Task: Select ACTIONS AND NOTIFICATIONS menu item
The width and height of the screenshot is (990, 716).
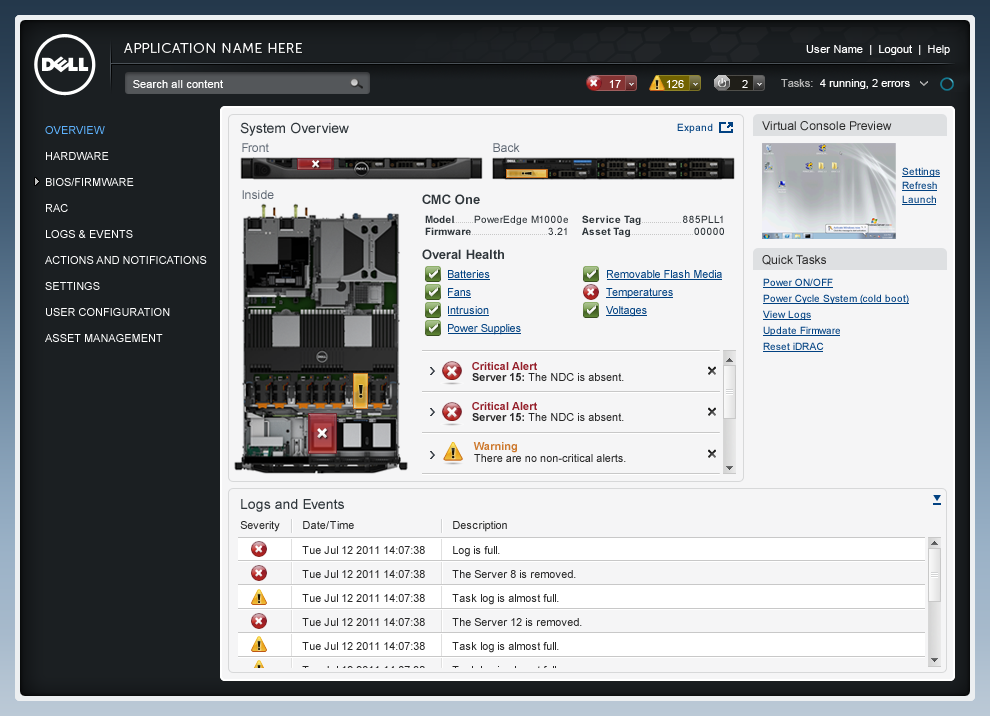Action: pos(126,260)
